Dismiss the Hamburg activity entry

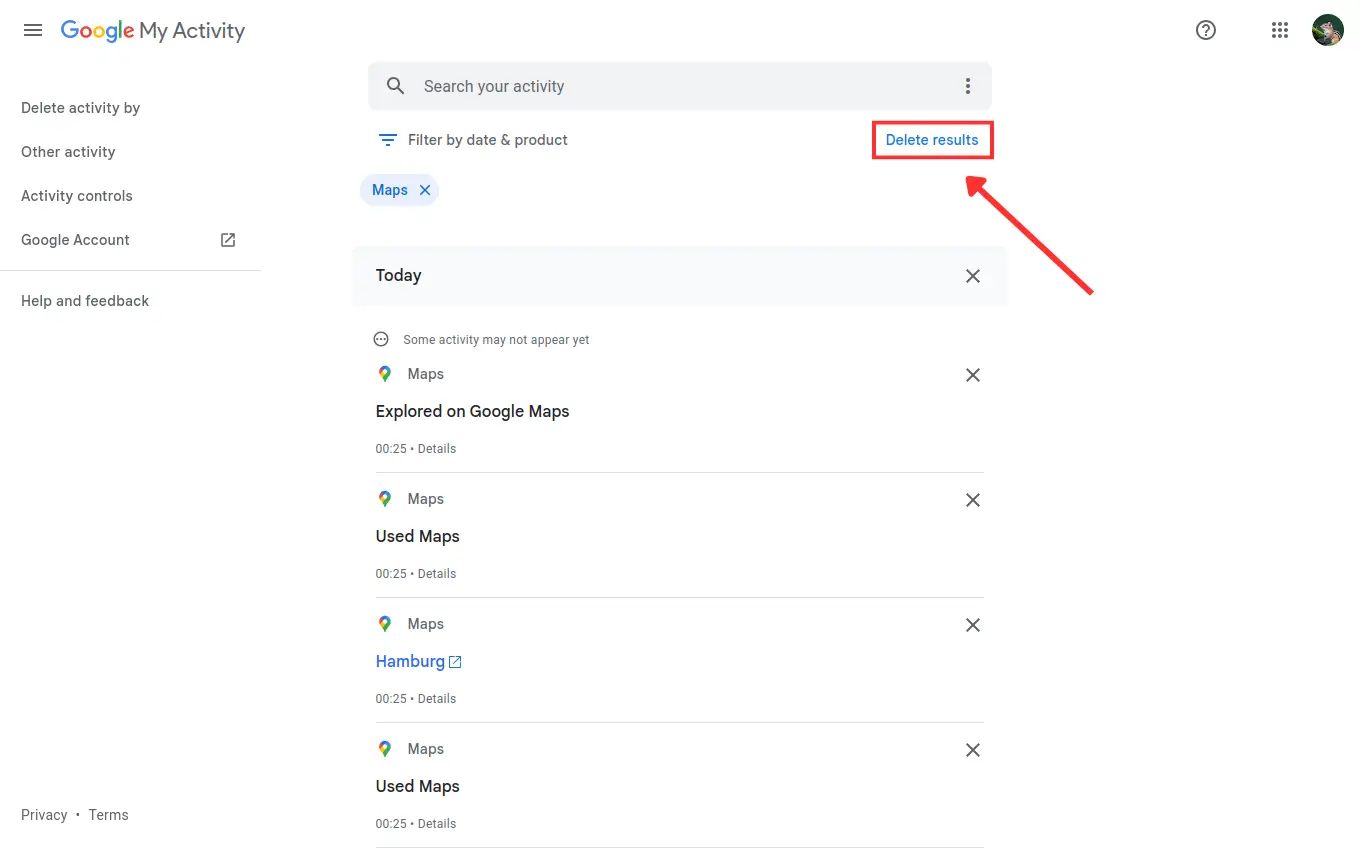point(972,625)
